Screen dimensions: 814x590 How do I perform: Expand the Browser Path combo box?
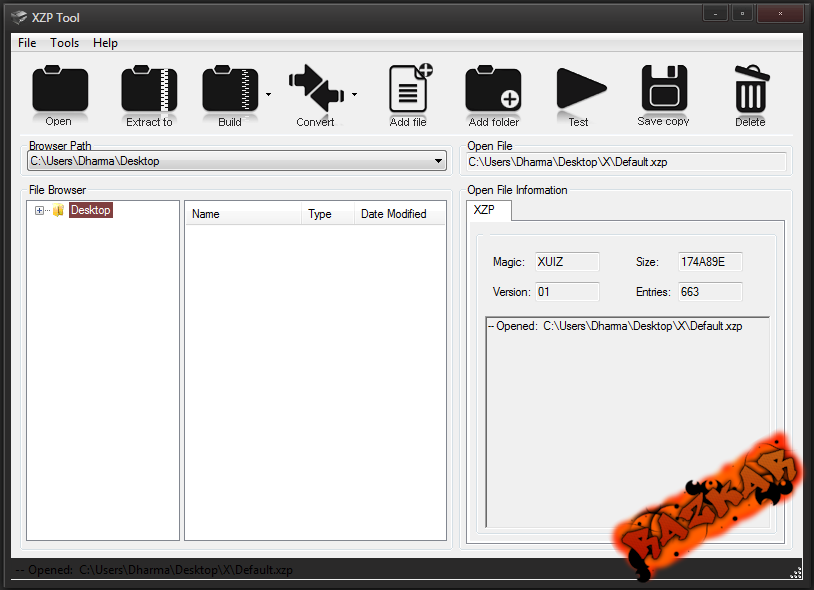pos(439,161)
